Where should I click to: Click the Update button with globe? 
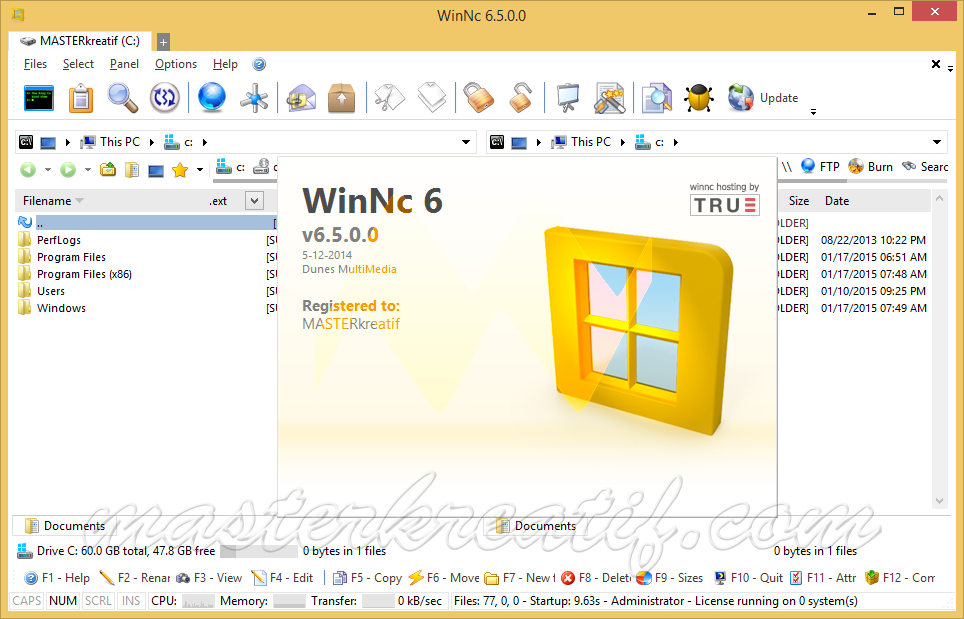(x=762, y=98)
